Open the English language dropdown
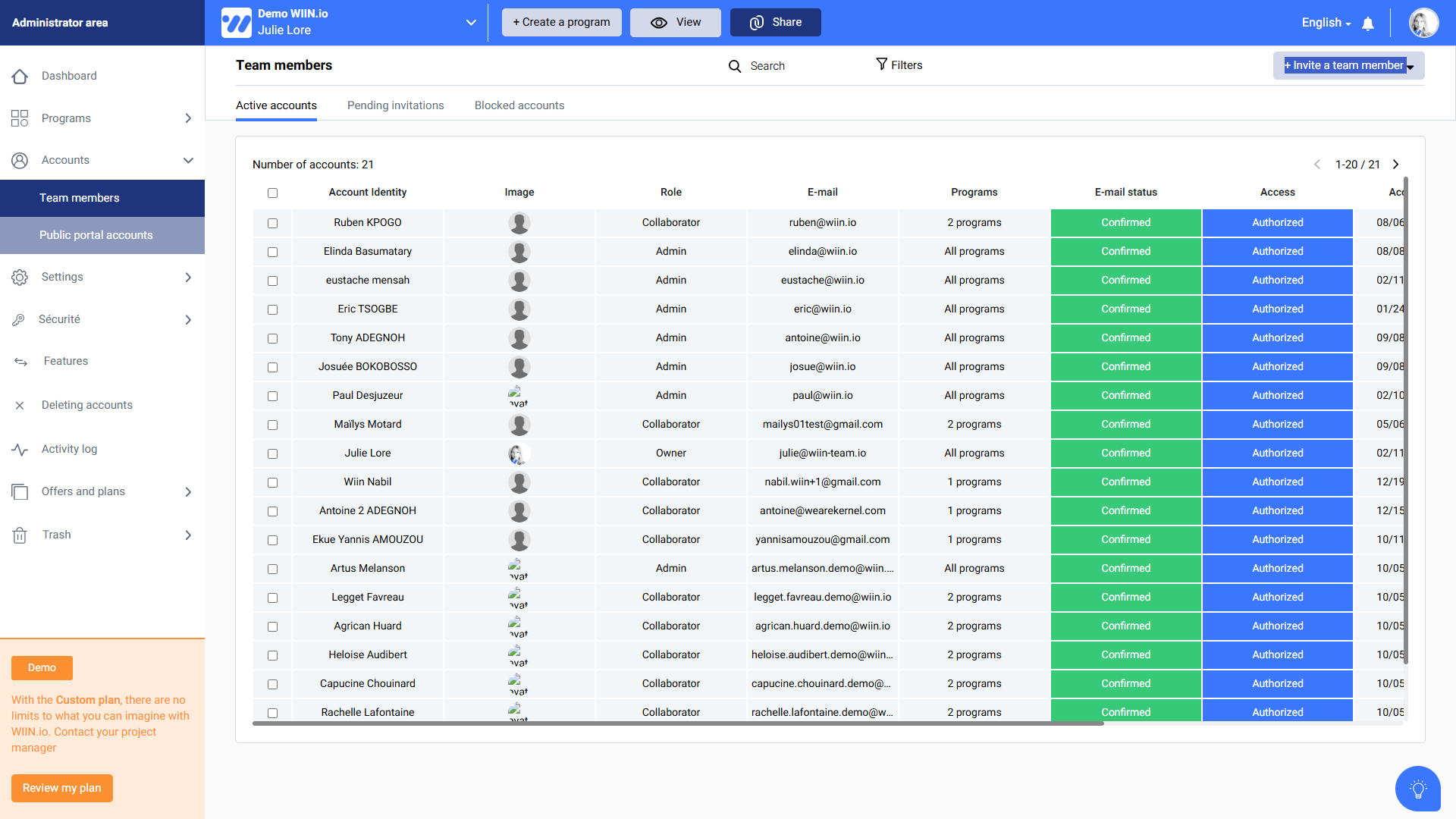 pos(1326,23)
